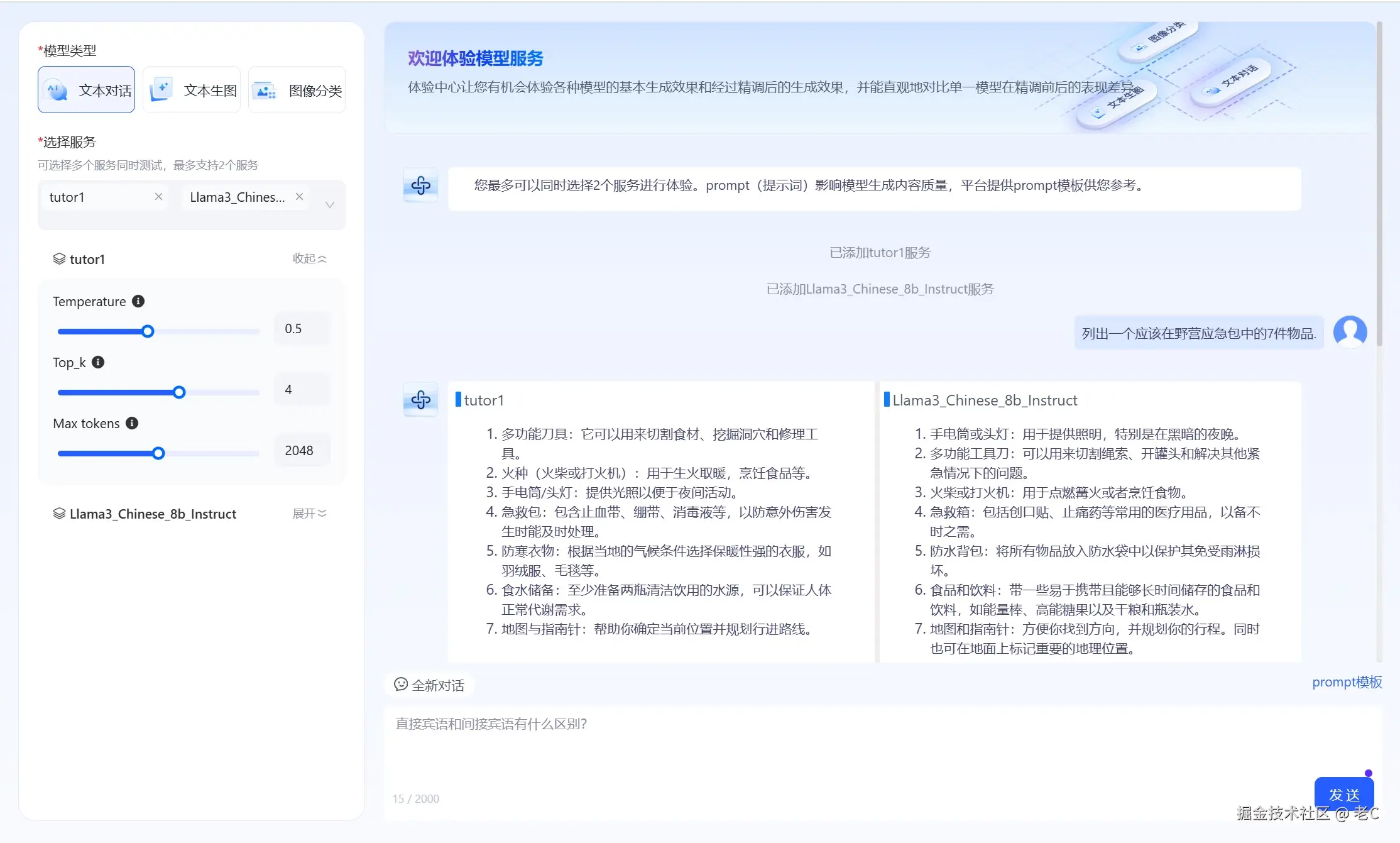Click the Temperature slider handle
Viewport: 1400px width, 843px height.
(148, 331)
